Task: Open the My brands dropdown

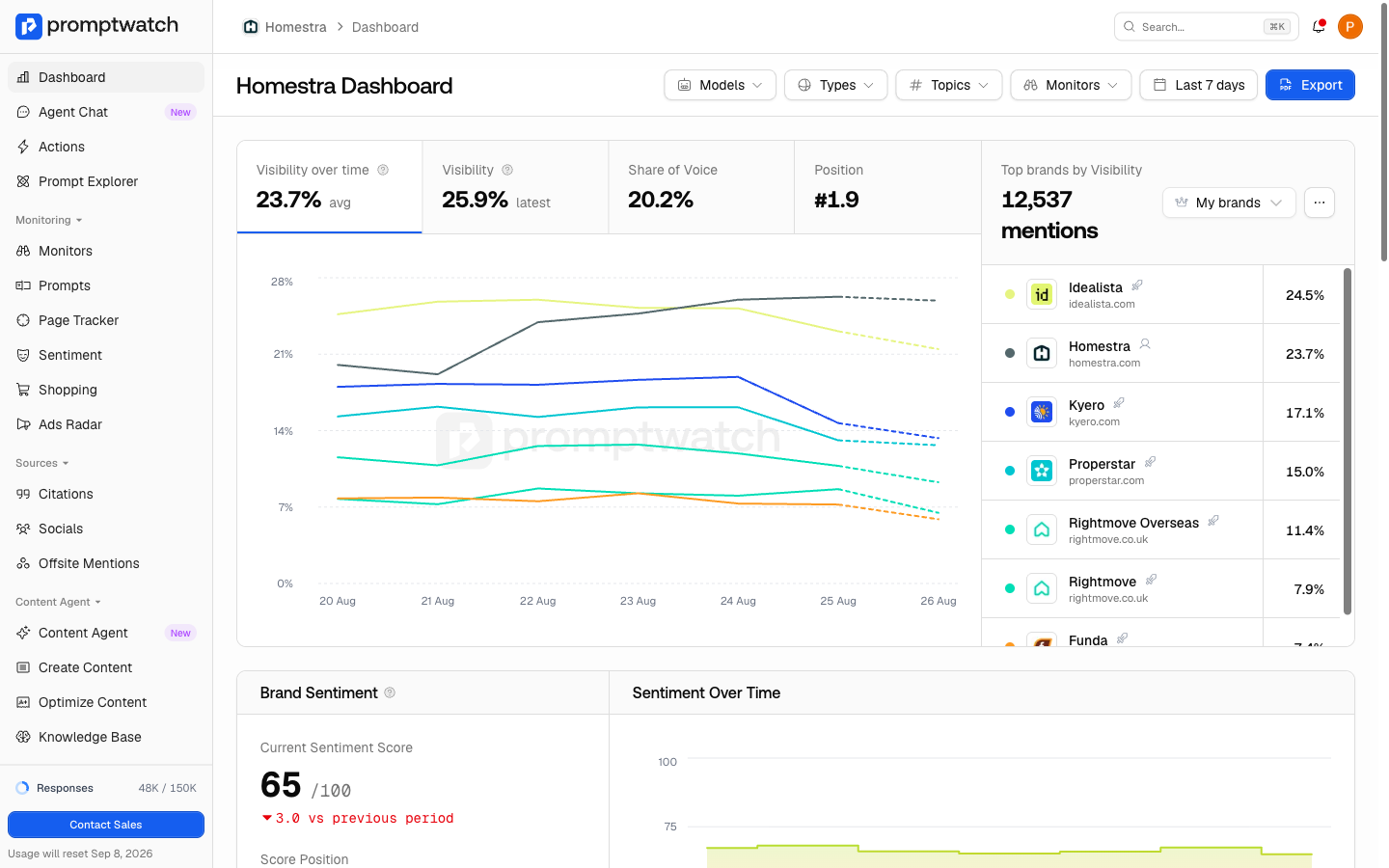Action: [1229, 203]
